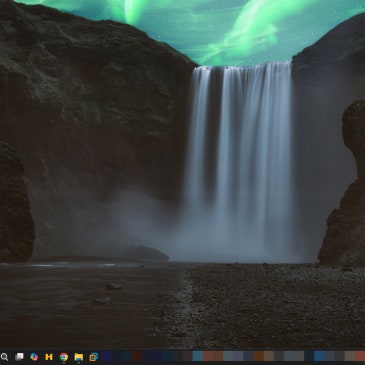Select the dark navy taskbar block

pos(106,356)
